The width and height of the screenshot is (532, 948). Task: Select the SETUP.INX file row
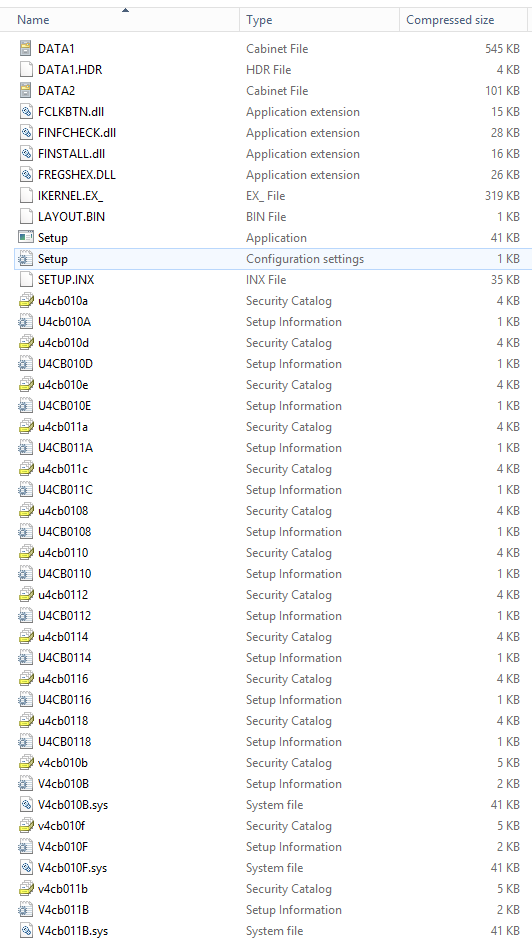pyautogui.click(x=272, y=280)
